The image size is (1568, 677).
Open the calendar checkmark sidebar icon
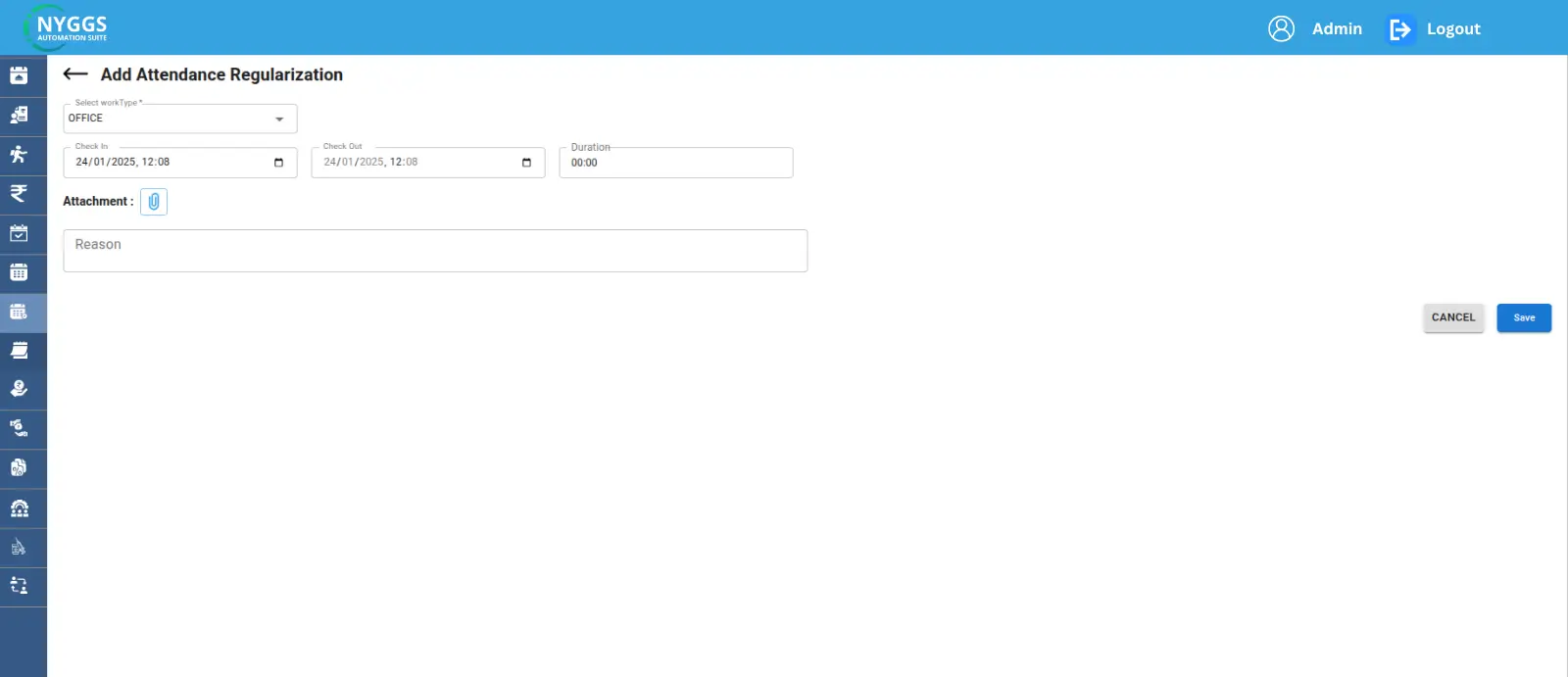[x=19, y=233]
